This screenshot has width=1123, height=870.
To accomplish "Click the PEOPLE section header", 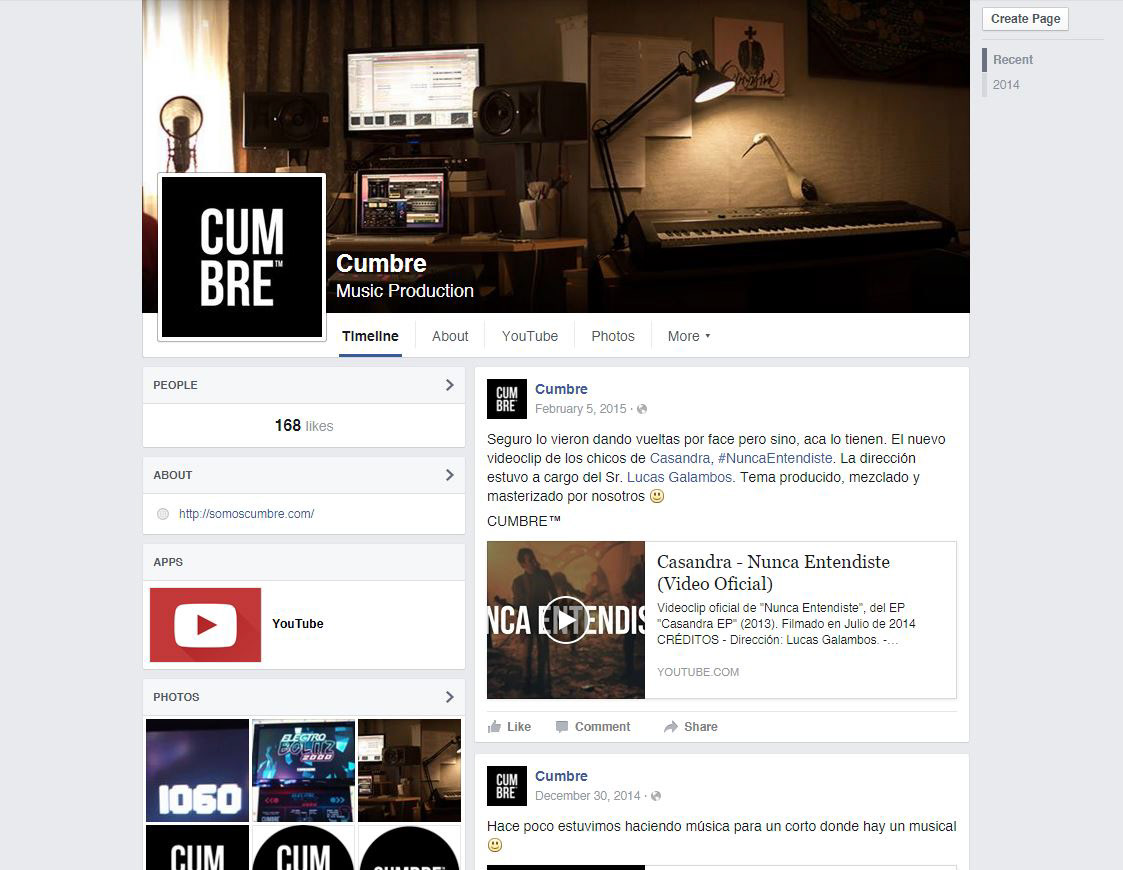I will (x=175, y=385).
